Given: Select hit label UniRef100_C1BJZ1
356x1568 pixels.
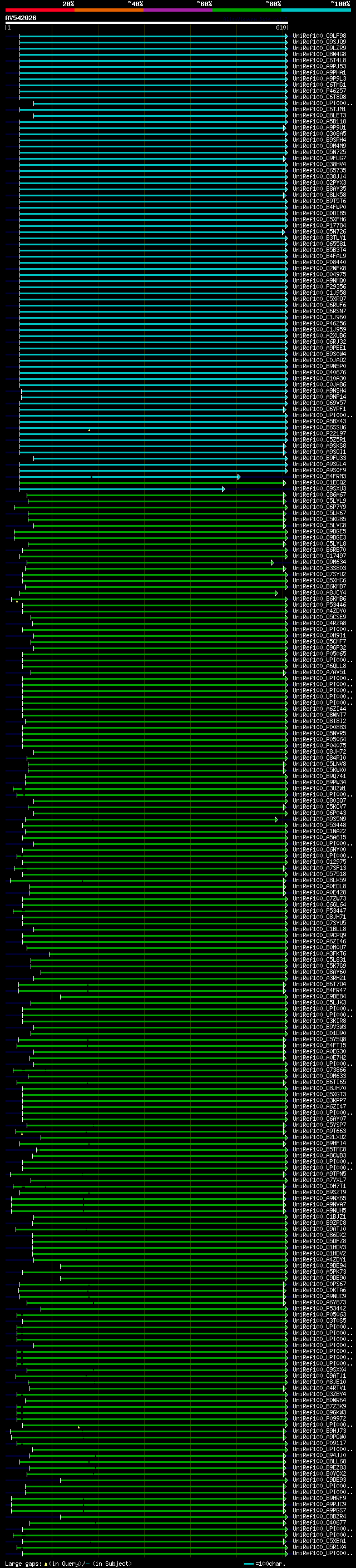Looking at the screenshot, I should [x=319, y=1218].
